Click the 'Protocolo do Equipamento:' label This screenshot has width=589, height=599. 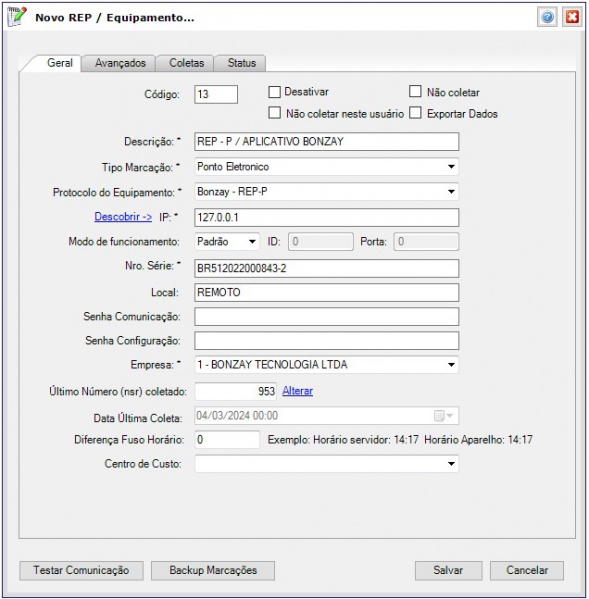(x=117, y=192)
